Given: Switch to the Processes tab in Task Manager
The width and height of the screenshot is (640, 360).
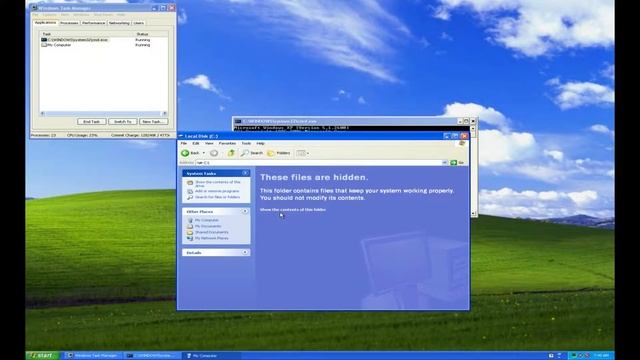Looking at the screenshot, I should coord(69,23).
